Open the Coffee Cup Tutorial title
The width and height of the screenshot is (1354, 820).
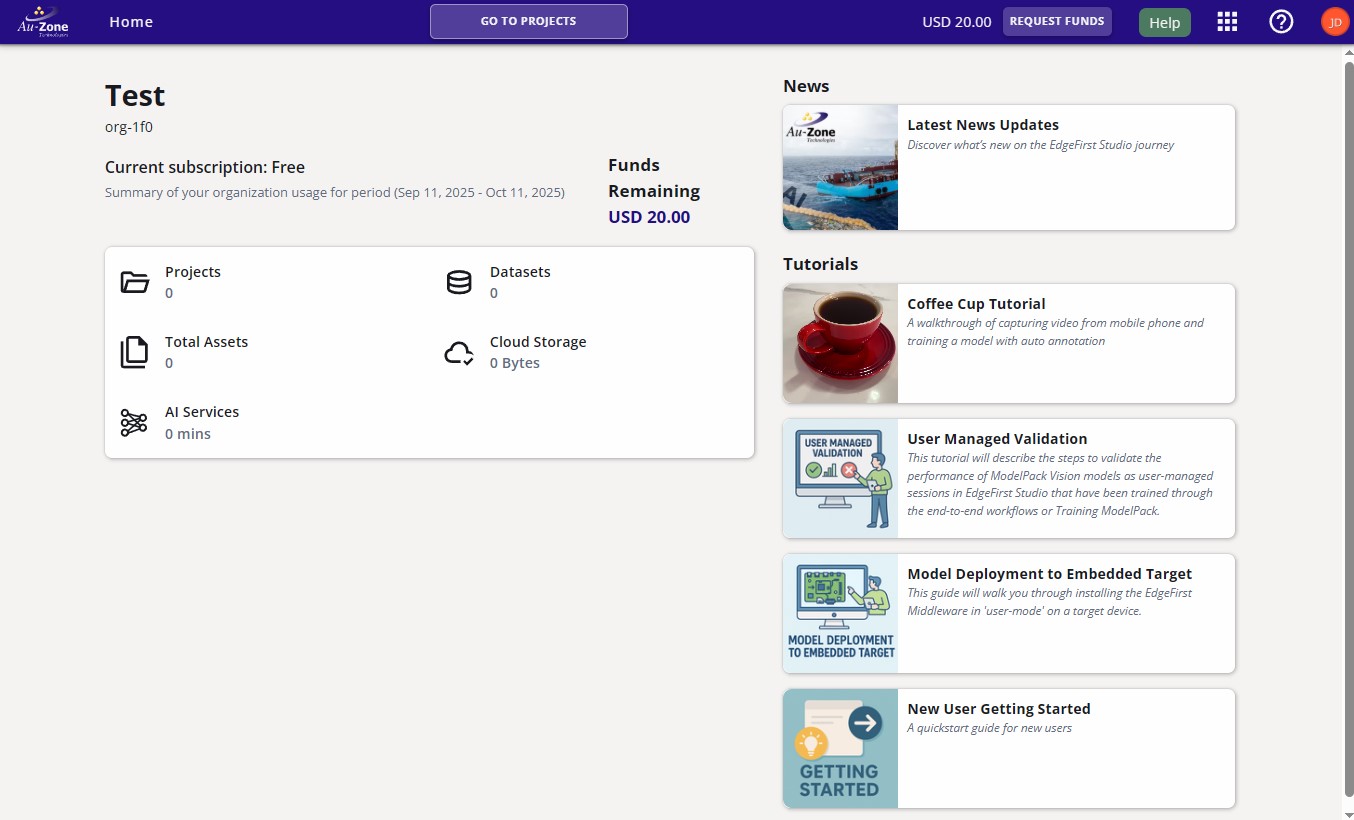pos(976,304)
